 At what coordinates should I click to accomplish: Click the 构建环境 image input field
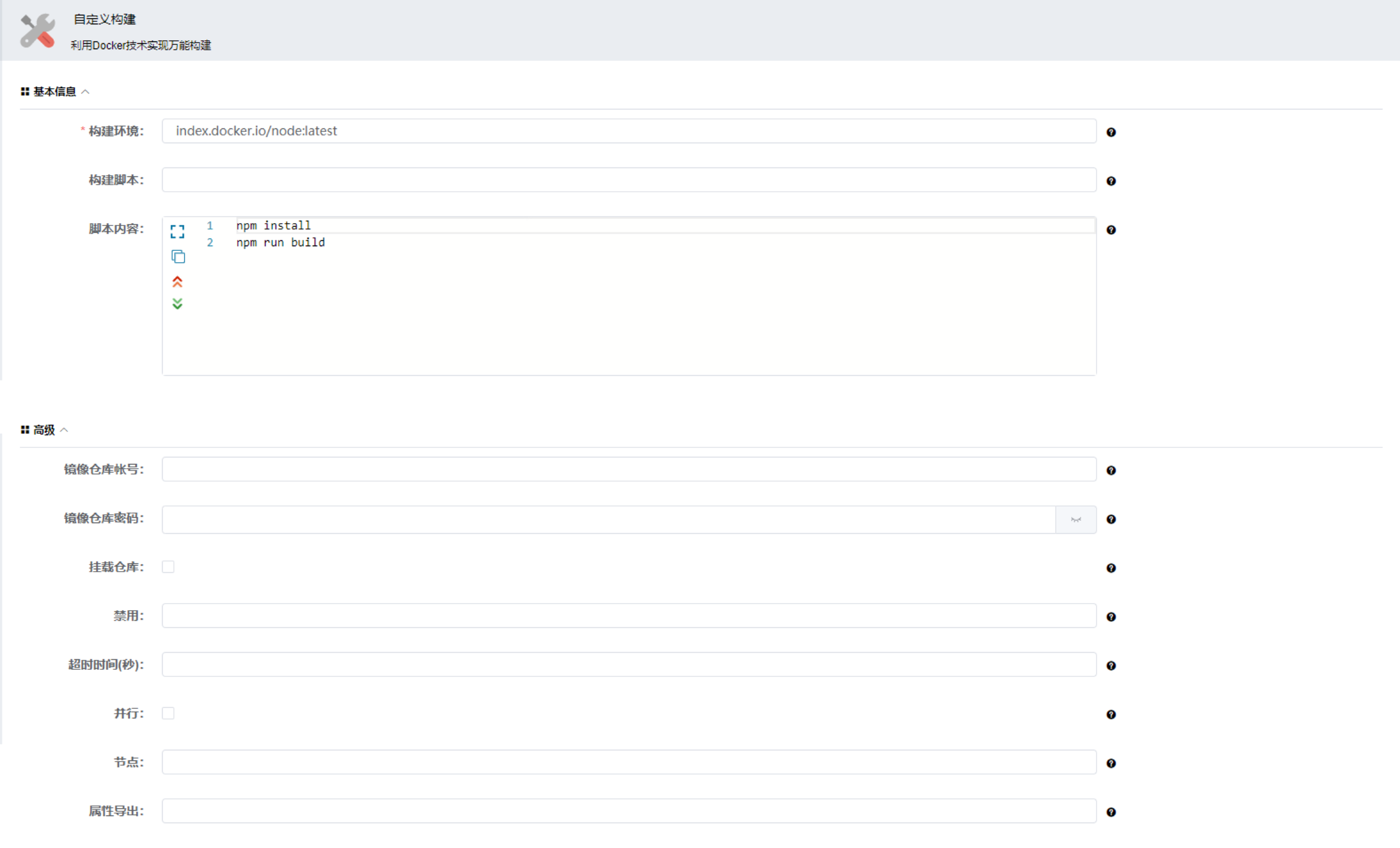click(x=628, y=131)
